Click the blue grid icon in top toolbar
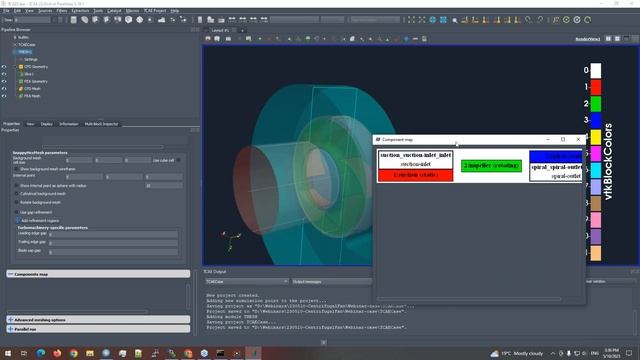The height and width of the screenshot is (360, 640). [443, 20]
